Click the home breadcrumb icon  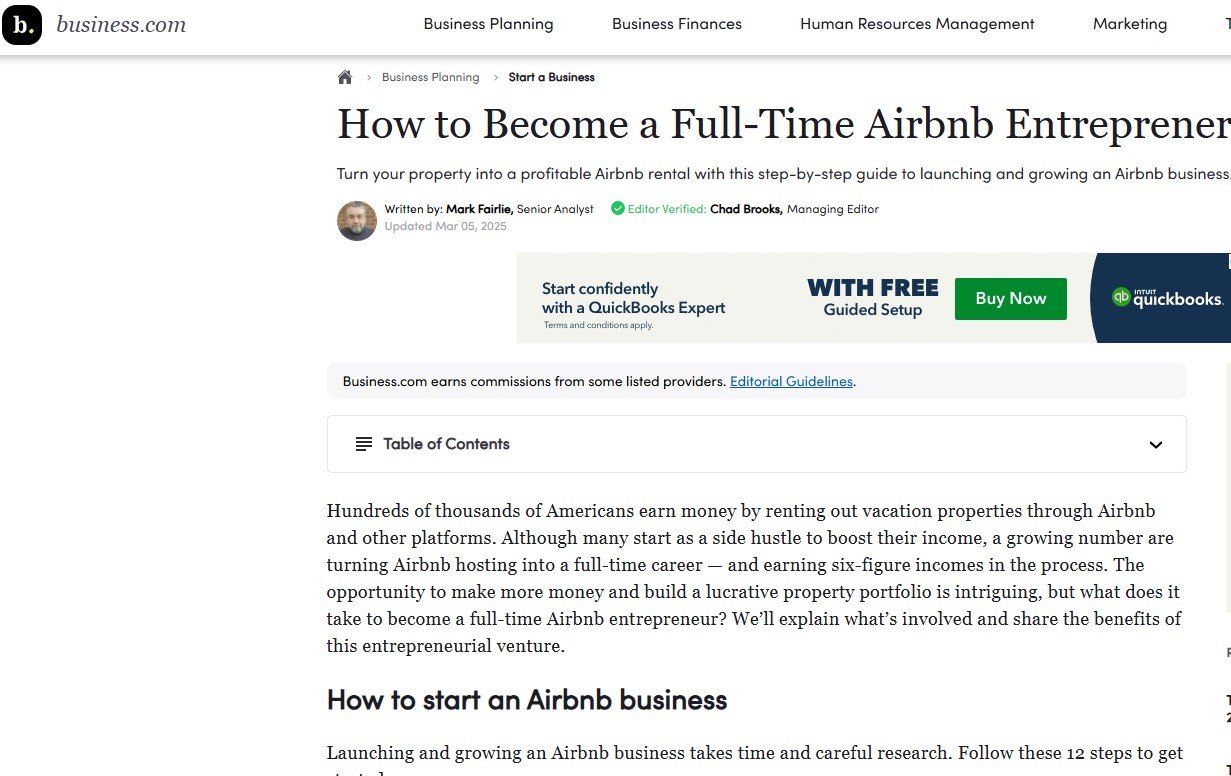pos(345,77)
